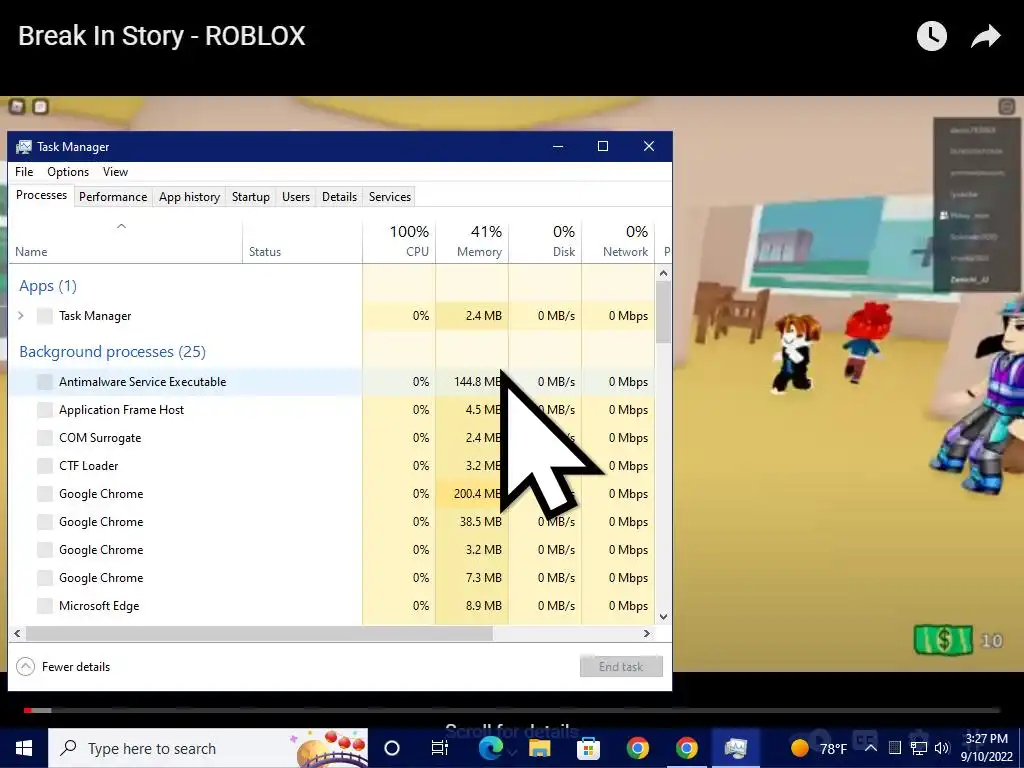Screen dimensions: 1024x768
Task: Select the CTF Loader process
Action: pos(332,466)
